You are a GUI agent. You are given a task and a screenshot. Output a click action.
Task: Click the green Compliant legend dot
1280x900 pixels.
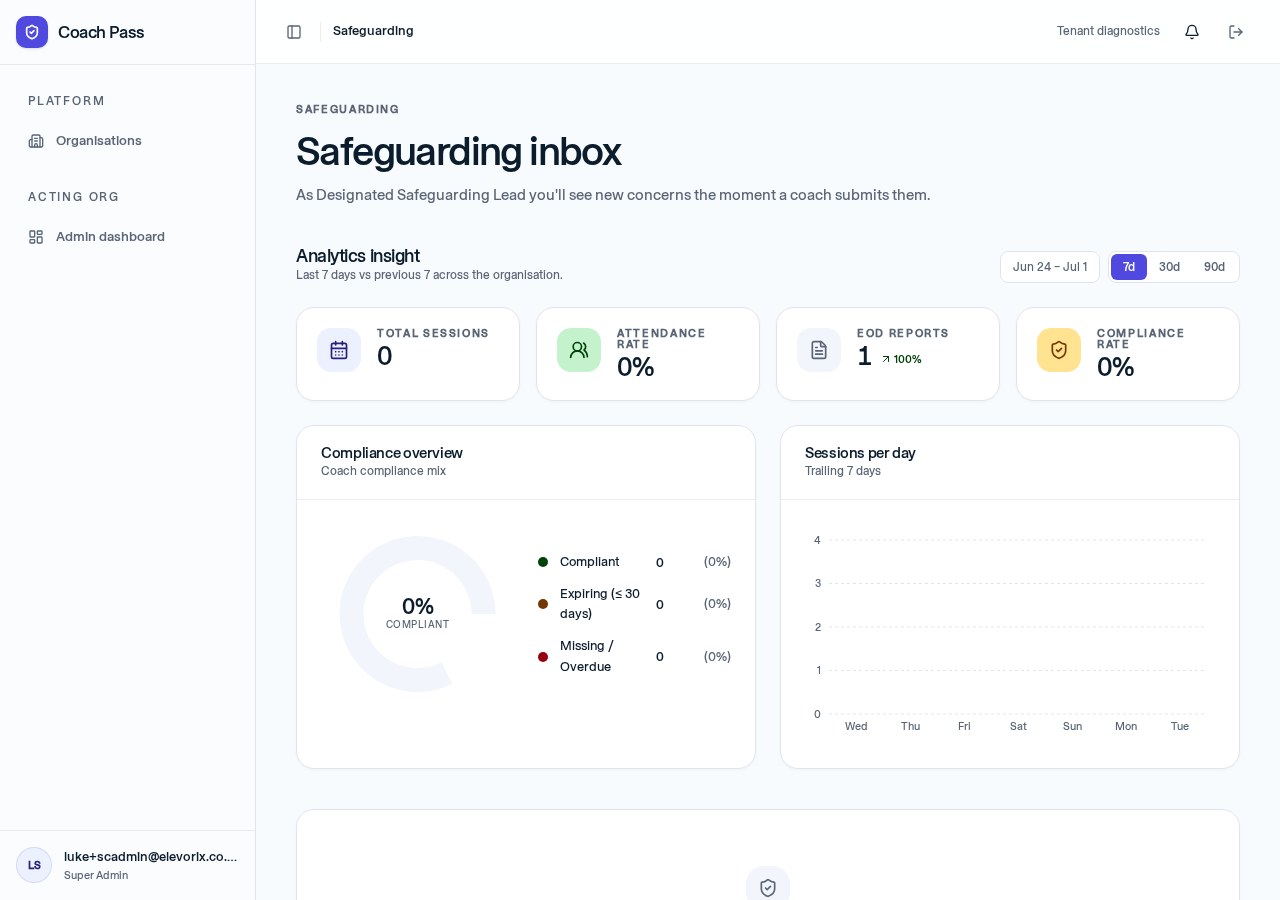[x=543, y=562]
